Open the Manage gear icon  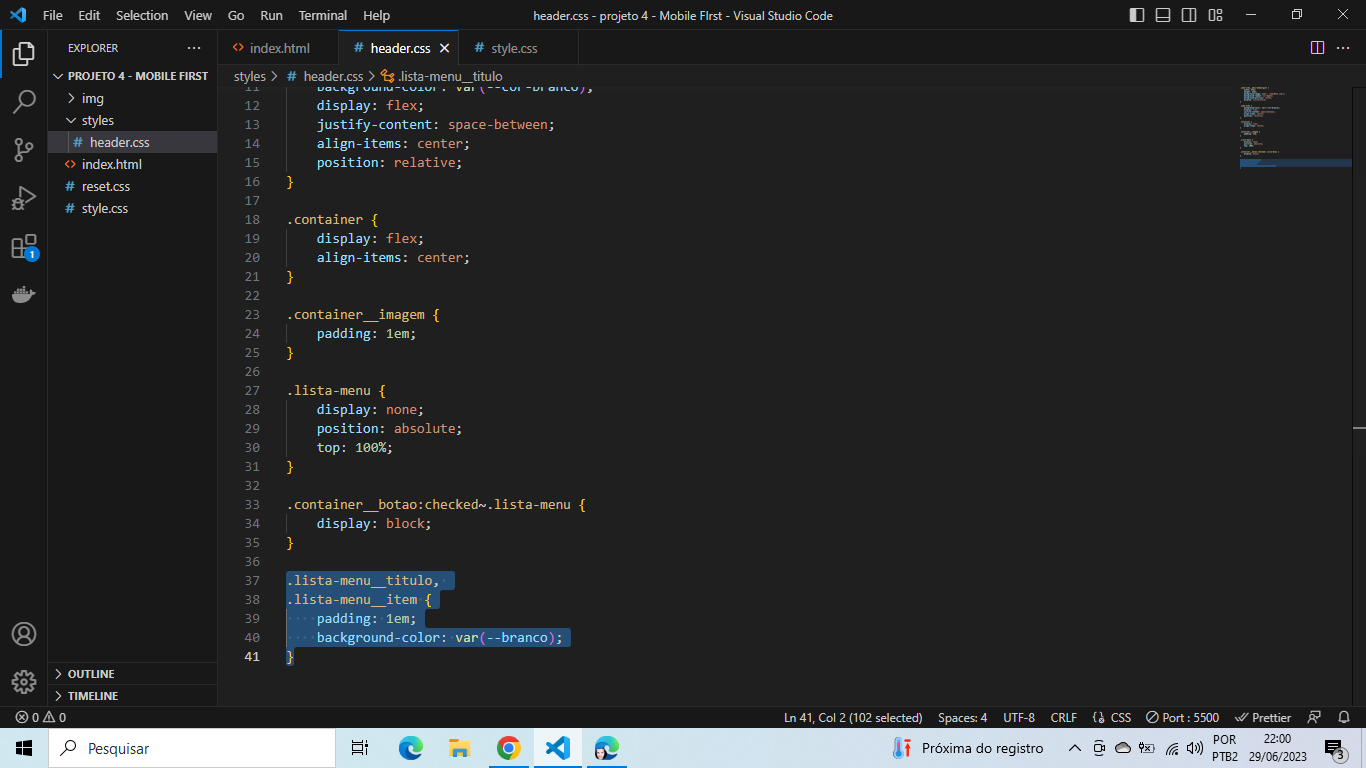click(x=24, y=682)
